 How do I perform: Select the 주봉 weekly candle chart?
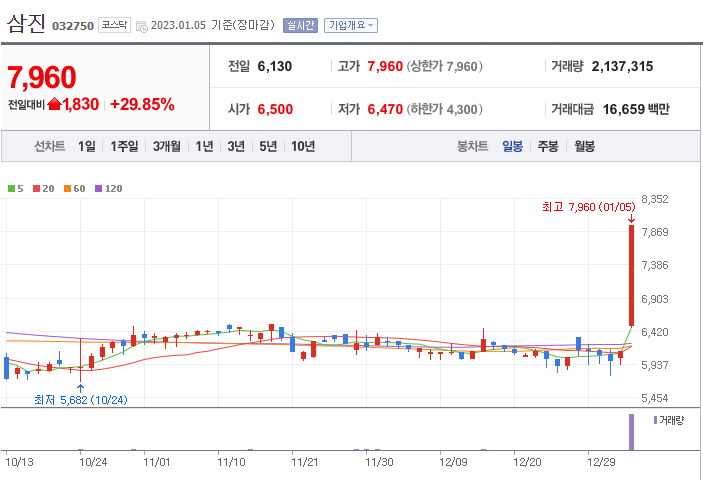[x=548, y=146]
